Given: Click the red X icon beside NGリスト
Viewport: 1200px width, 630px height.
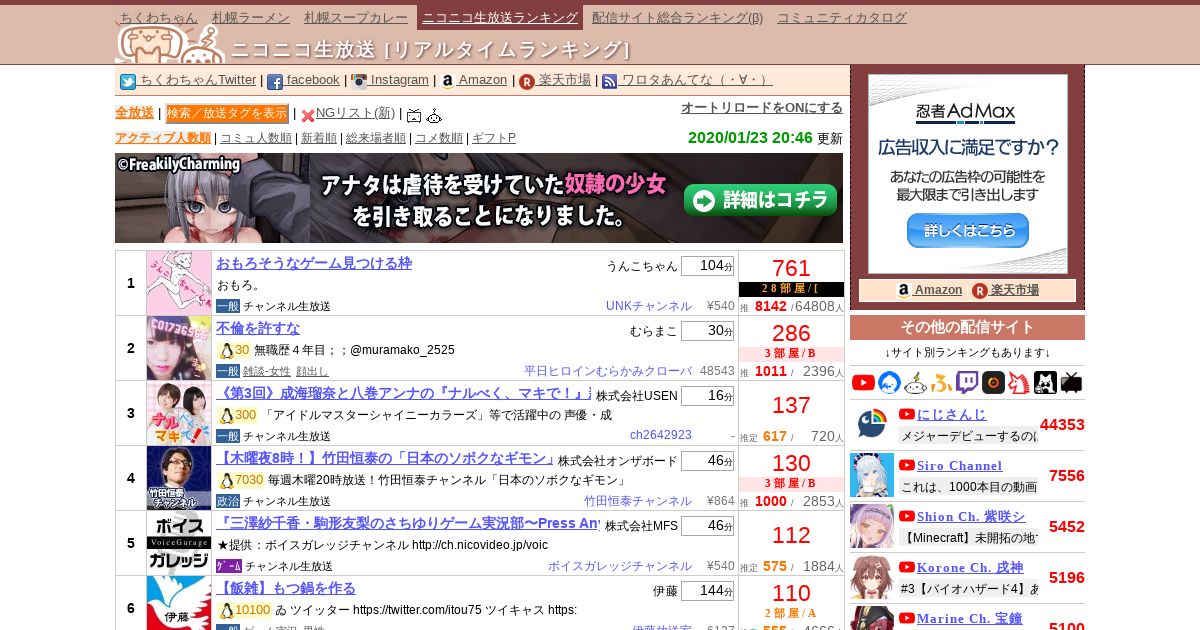Looking at the screenshot, I should click(308, 116).
